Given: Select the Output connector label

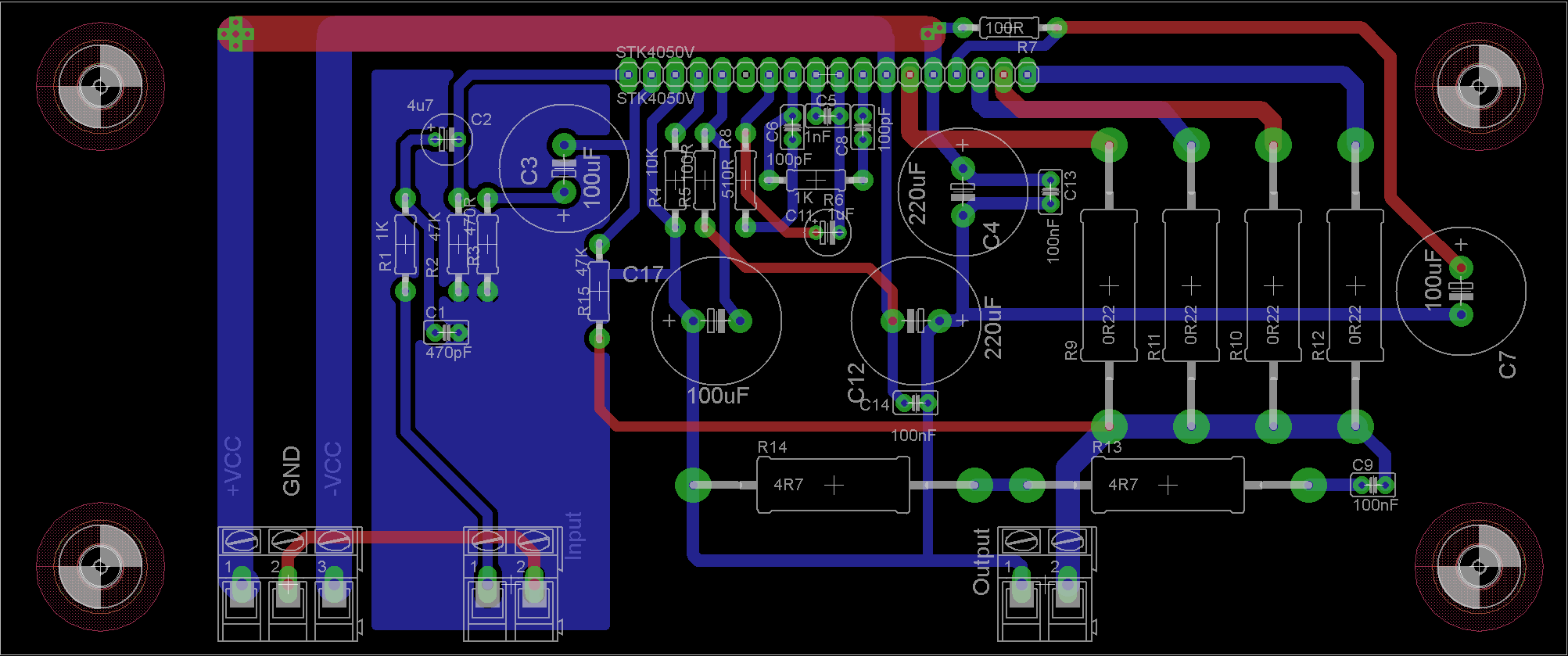Looking at the screenshot, I should point(981,561).
